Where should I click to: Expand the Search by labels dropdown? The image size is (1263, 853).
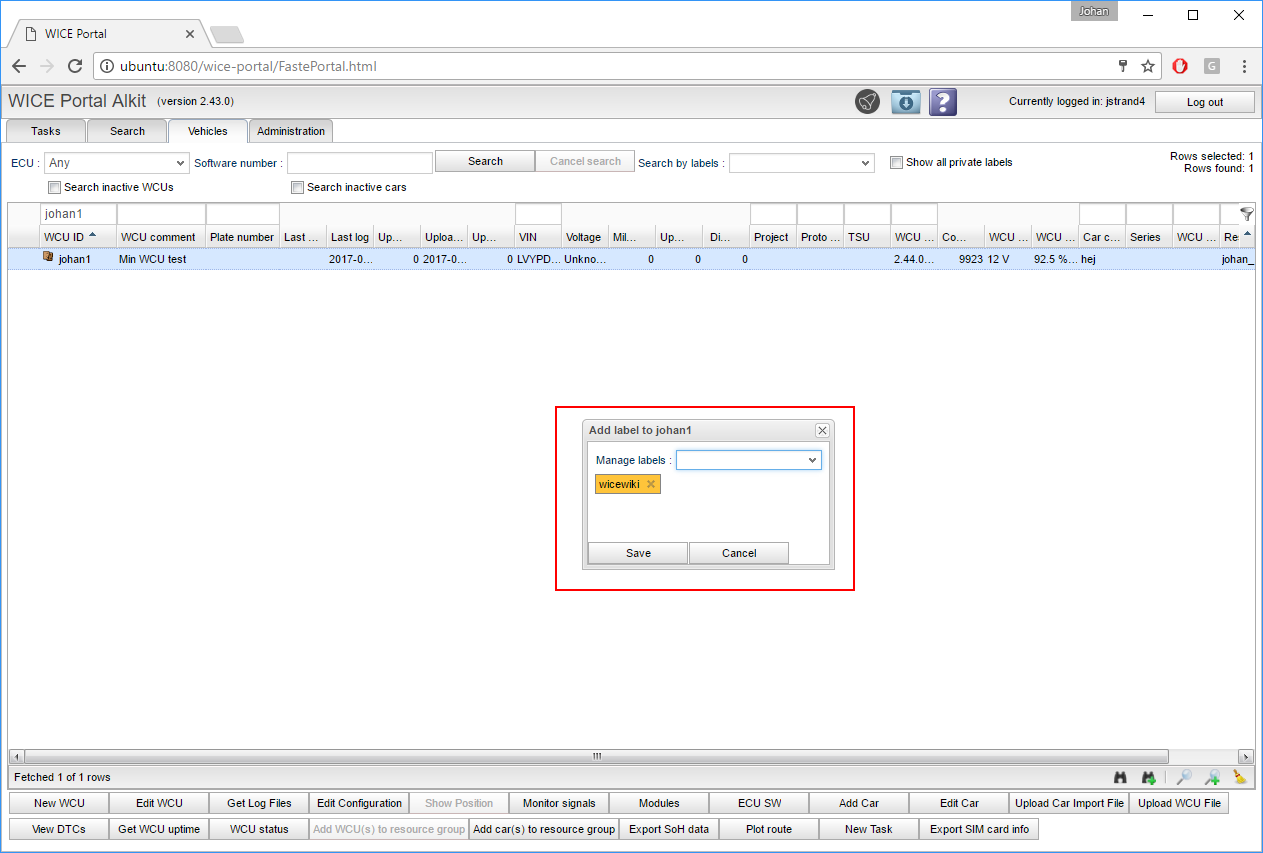[x=802, y=163]
